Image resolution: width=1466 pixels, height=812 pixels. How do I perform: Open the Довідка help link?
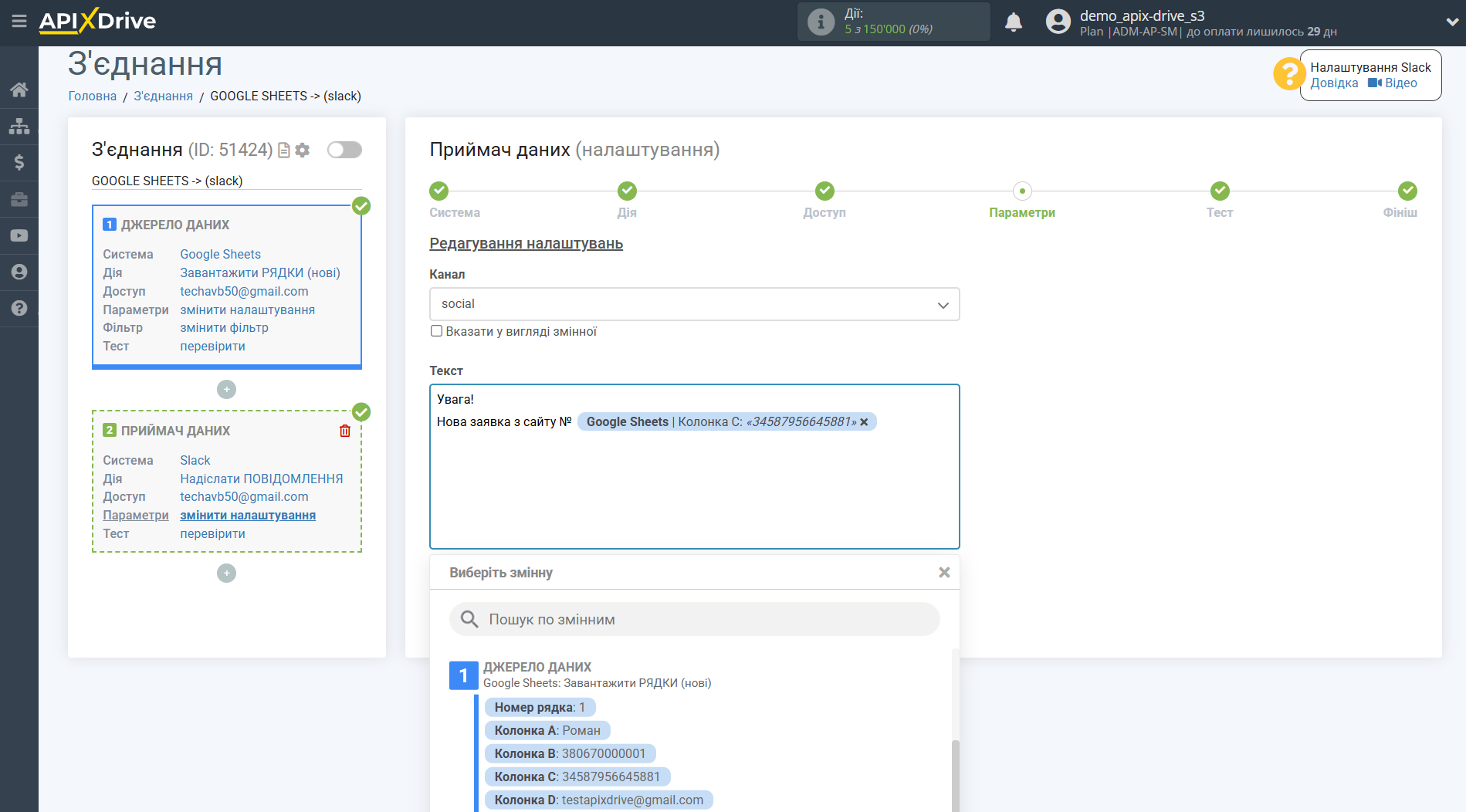click(1334, 83)
